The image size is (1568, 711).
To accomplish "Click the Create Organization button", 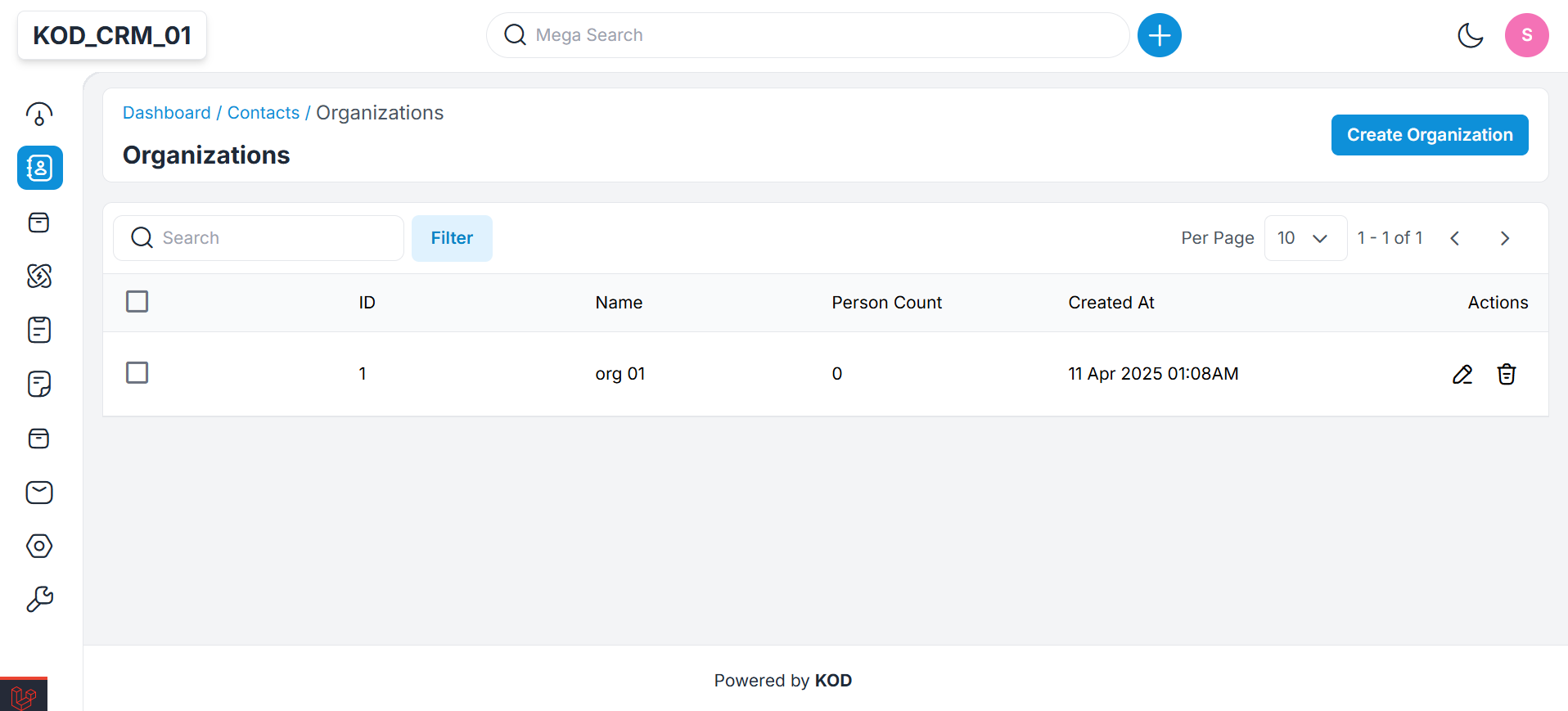I will coord(1429,135).
